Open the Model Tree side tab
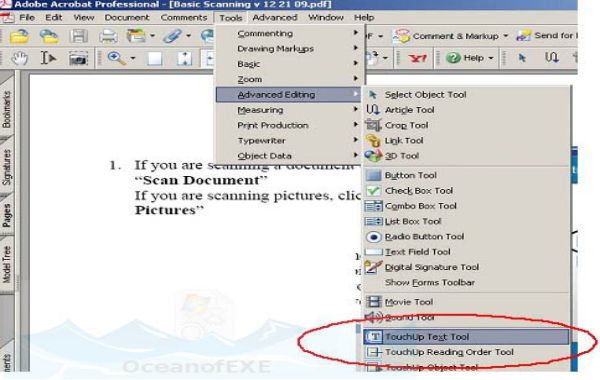Image resolution: width=600 pixels, height=380 pixels. [x=7, y=264]
